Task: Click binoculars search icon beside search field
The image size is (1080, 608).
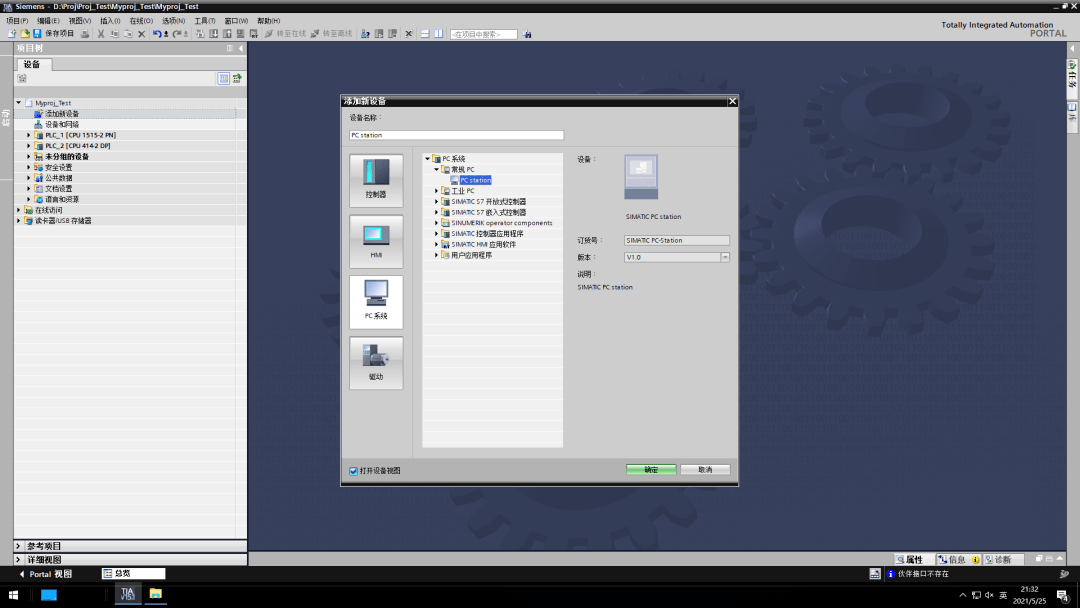Action: tap(527, 34)
